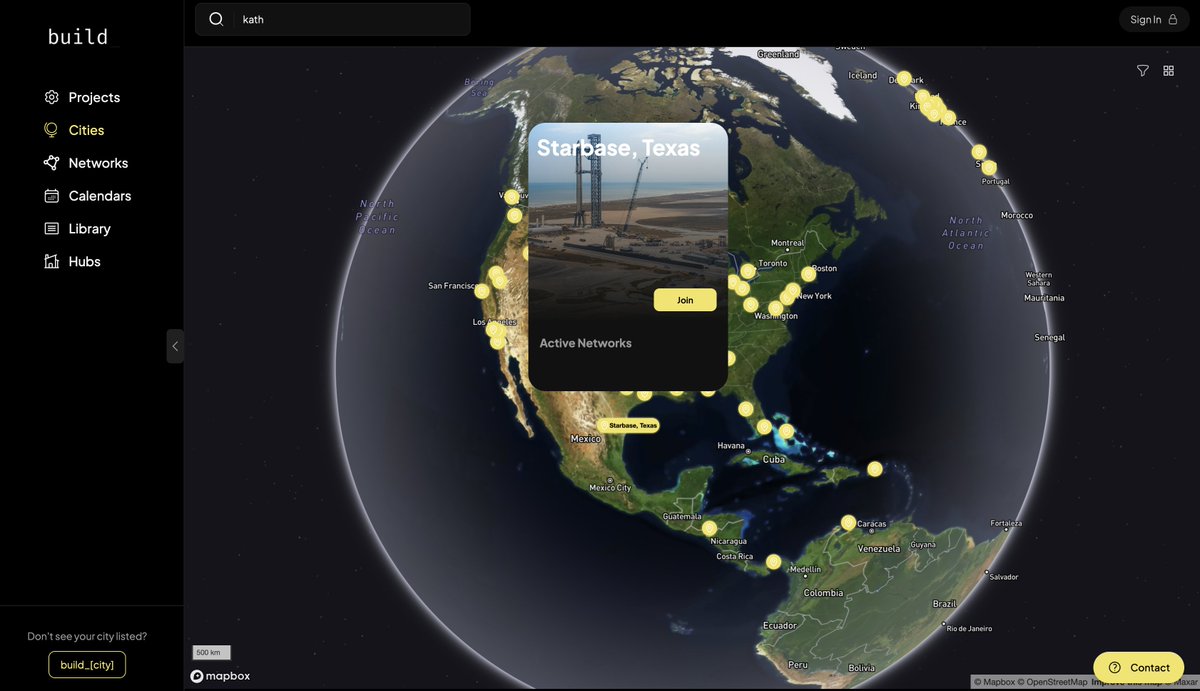
Task: Click the Montreal map label
Action: tap(788, 243)
